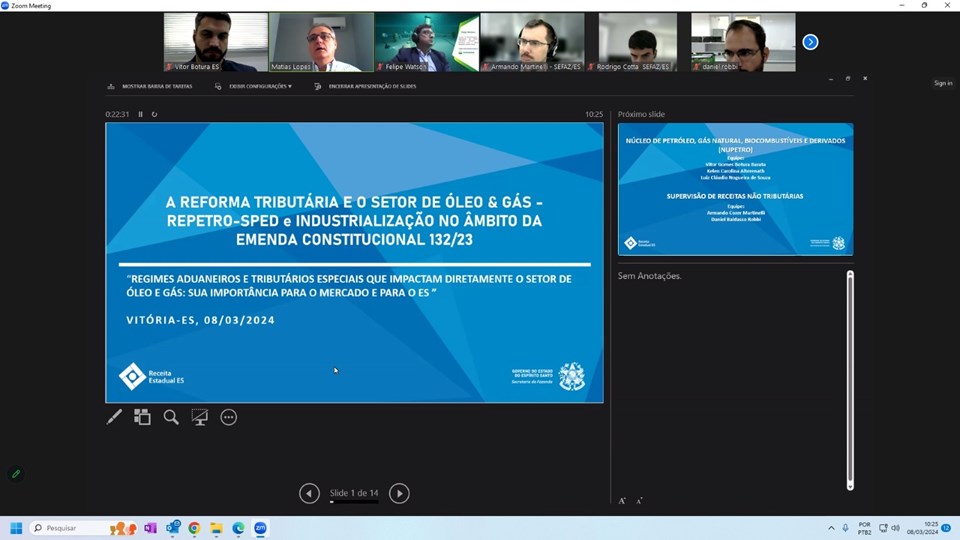Click the next slide preview thumbnail
The width and height of the screenshot is (960, 540).
tap(735, 189)
